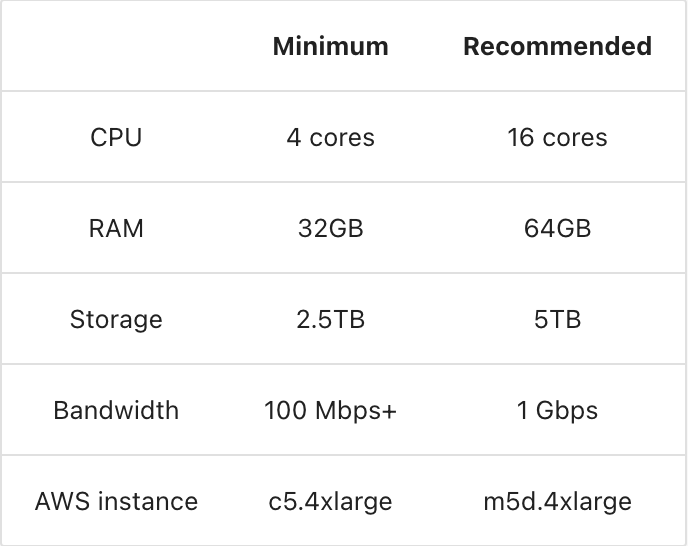Screen dimensions: 688x546
Task: Click the 4 cores cell
Action: click(330, 137)
